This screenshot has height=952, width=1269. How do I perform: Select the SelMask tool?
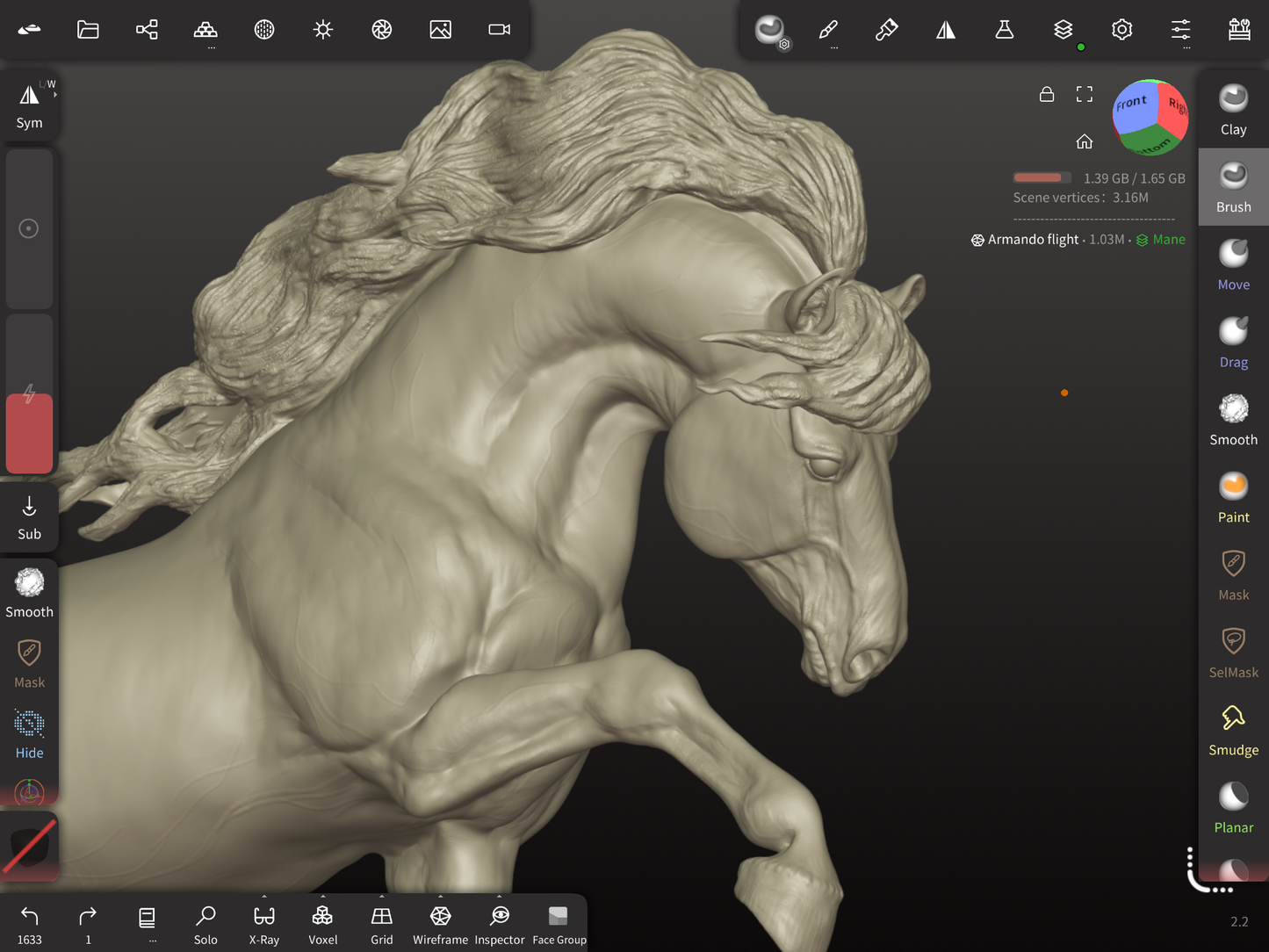point(1233,653)
